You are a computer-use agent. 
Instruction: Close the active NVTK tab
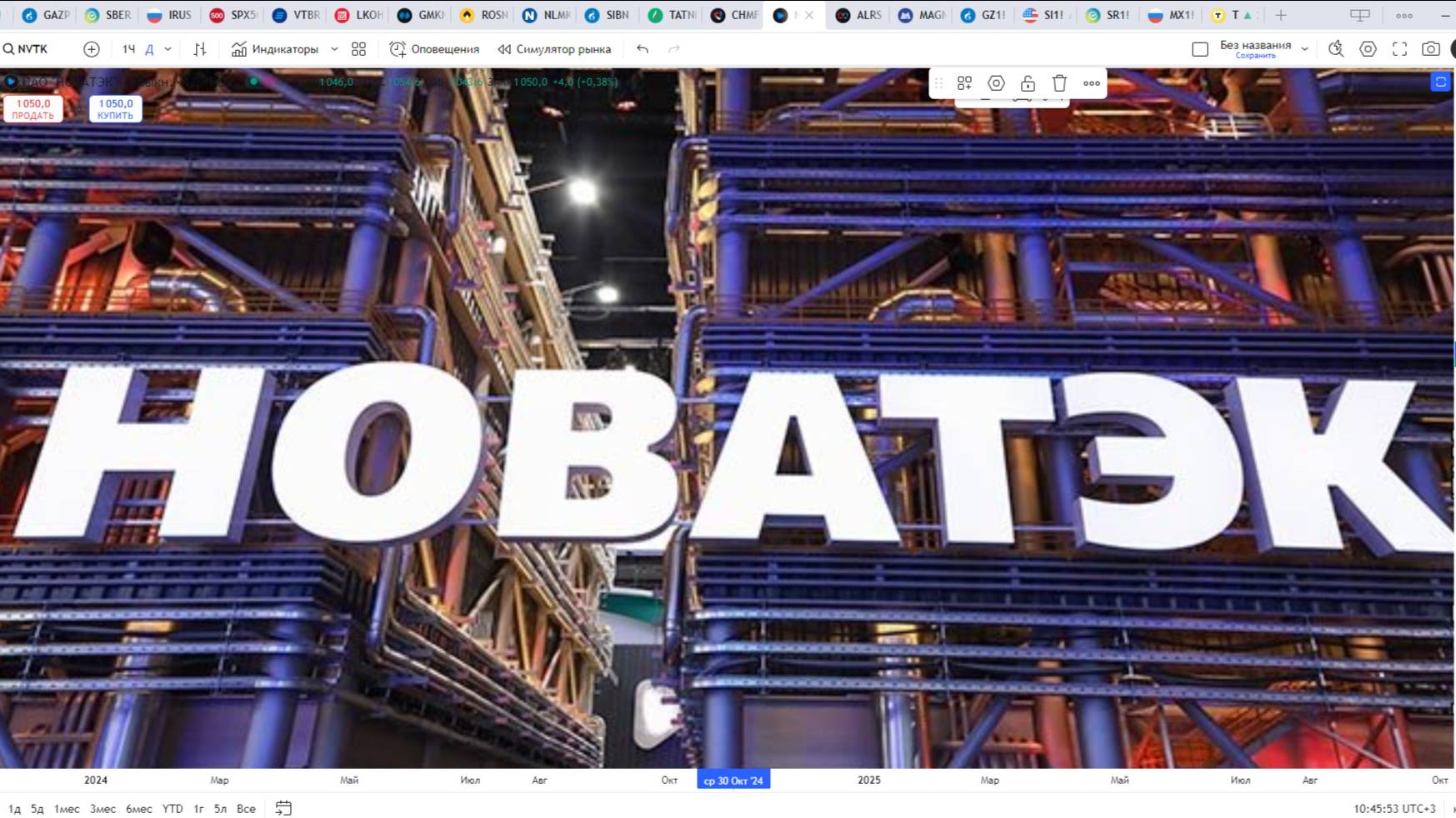(x=809, y=15)
